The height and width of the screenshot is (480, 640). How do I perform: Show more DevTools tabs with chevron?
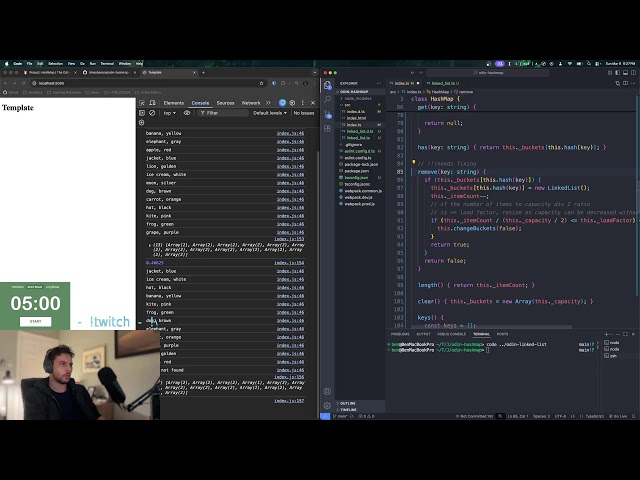(x=268, y=103)
